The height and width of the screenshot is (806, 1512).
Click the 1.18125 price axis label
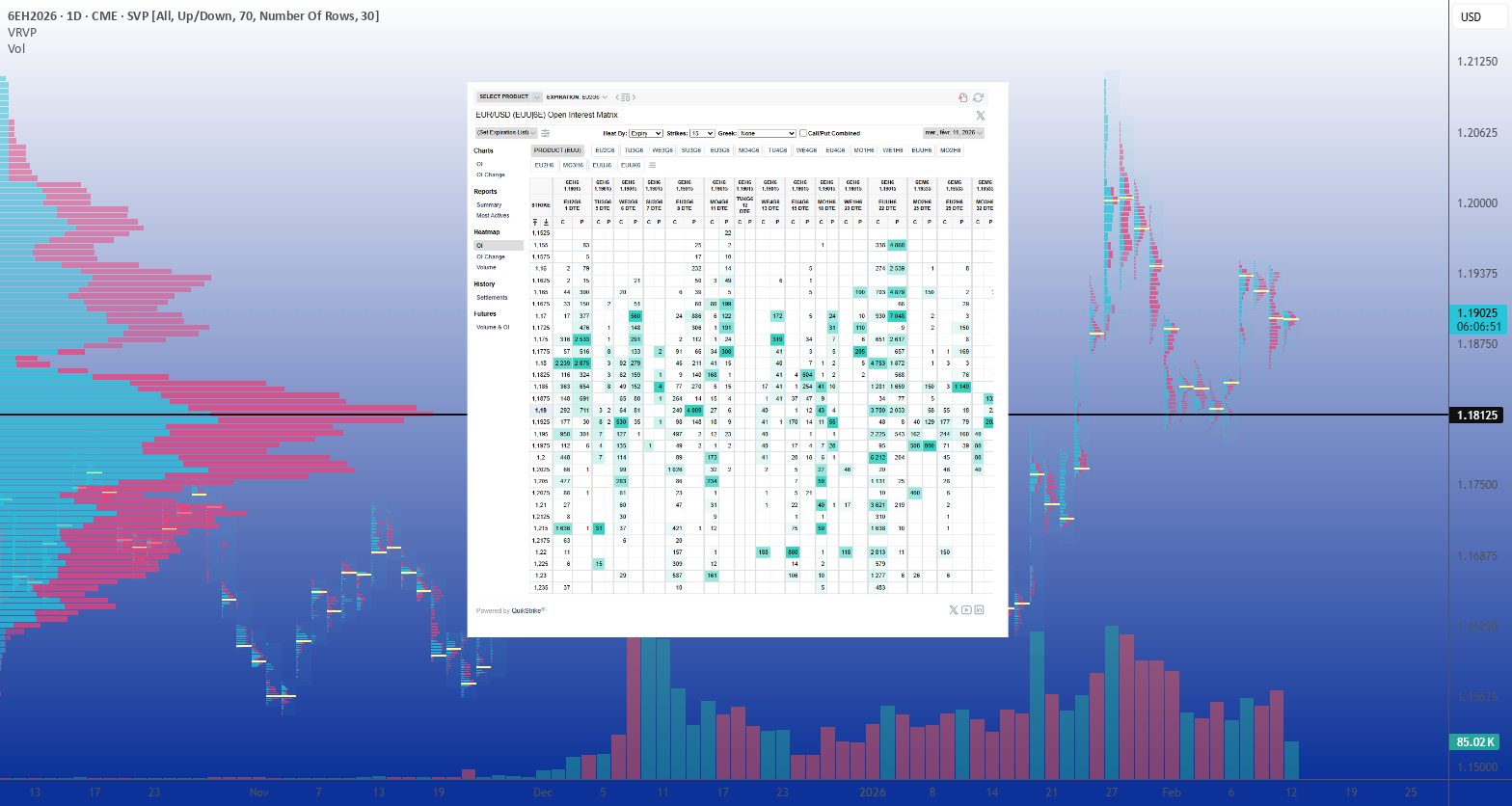(x=1476, y=415)
